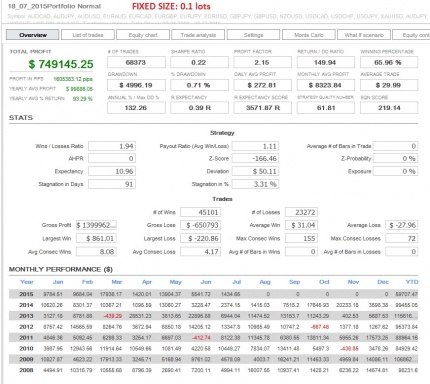Viewport: 430px width, 384px height.
Task: Select the profit factor value 2.15
Action: [262, 62]
